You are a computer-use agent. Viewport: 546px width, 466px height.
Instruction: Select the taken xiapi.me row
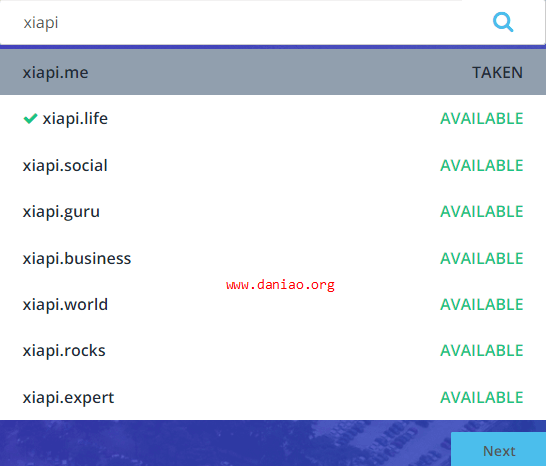click(x=273, y=72)
